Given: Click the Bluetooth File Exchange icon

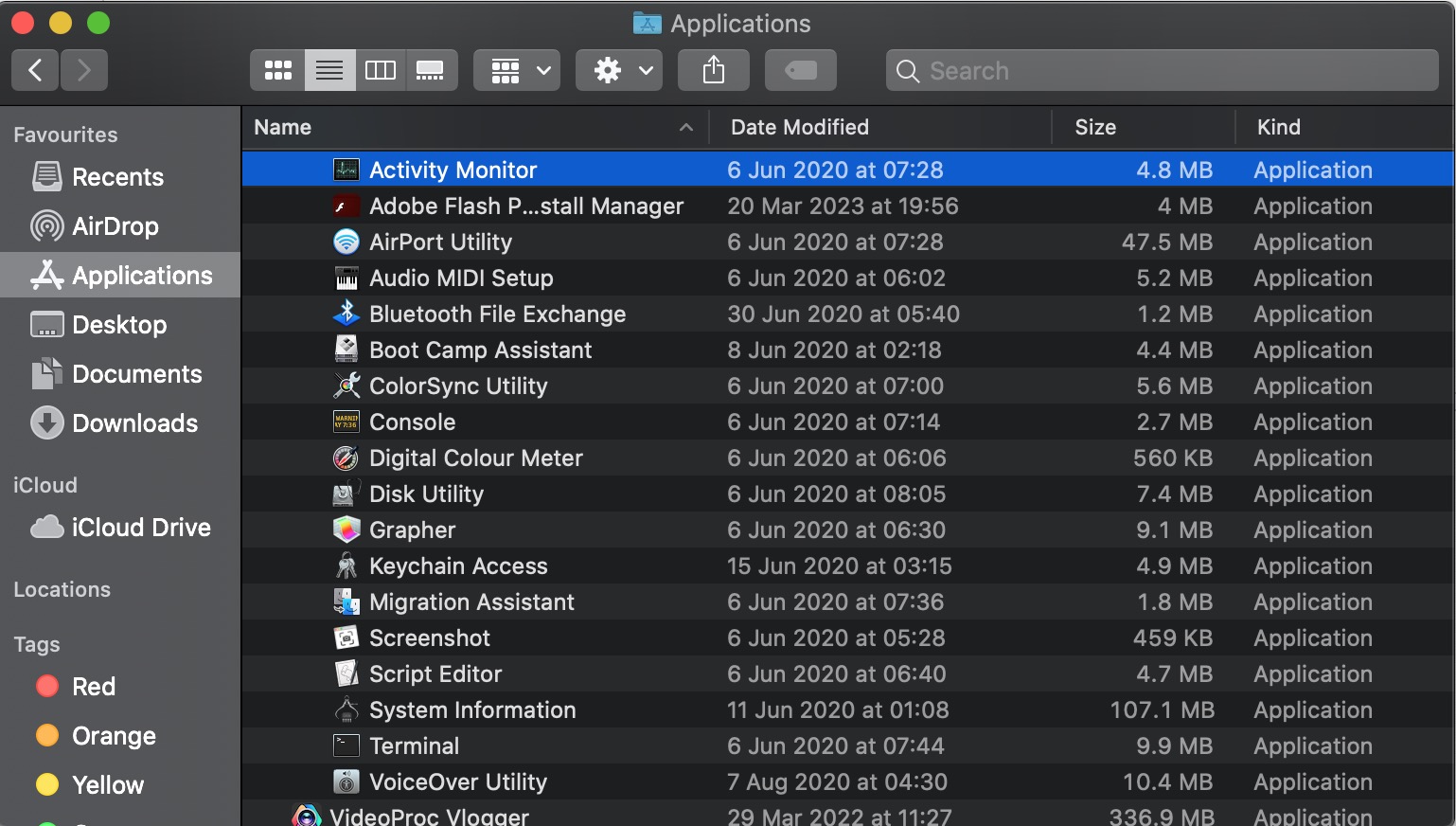Looking at the screenshot, I should coord(346,314).
